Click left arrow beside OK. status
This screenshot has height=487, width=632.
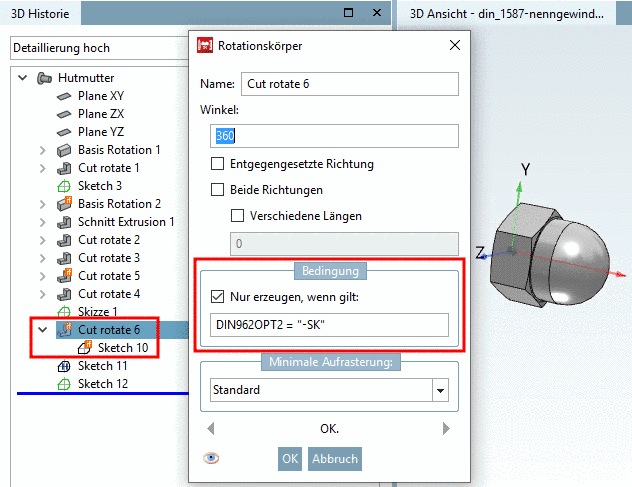pos(210,429)
